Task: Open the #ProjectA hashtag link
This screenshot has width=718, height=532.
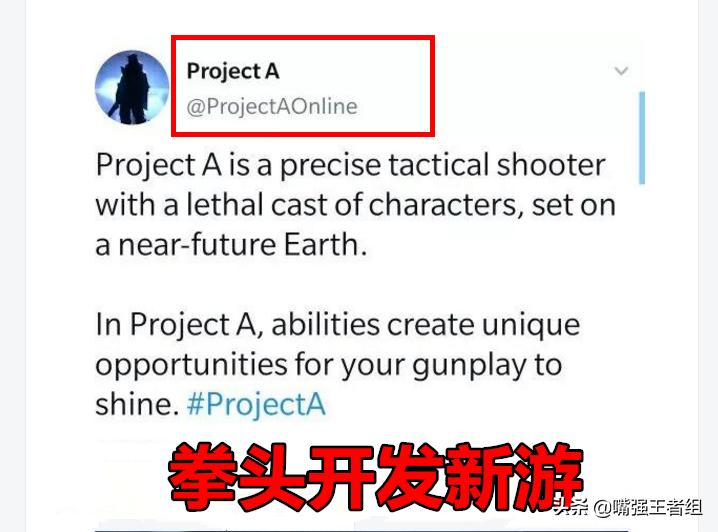Action: click(256, 404)
